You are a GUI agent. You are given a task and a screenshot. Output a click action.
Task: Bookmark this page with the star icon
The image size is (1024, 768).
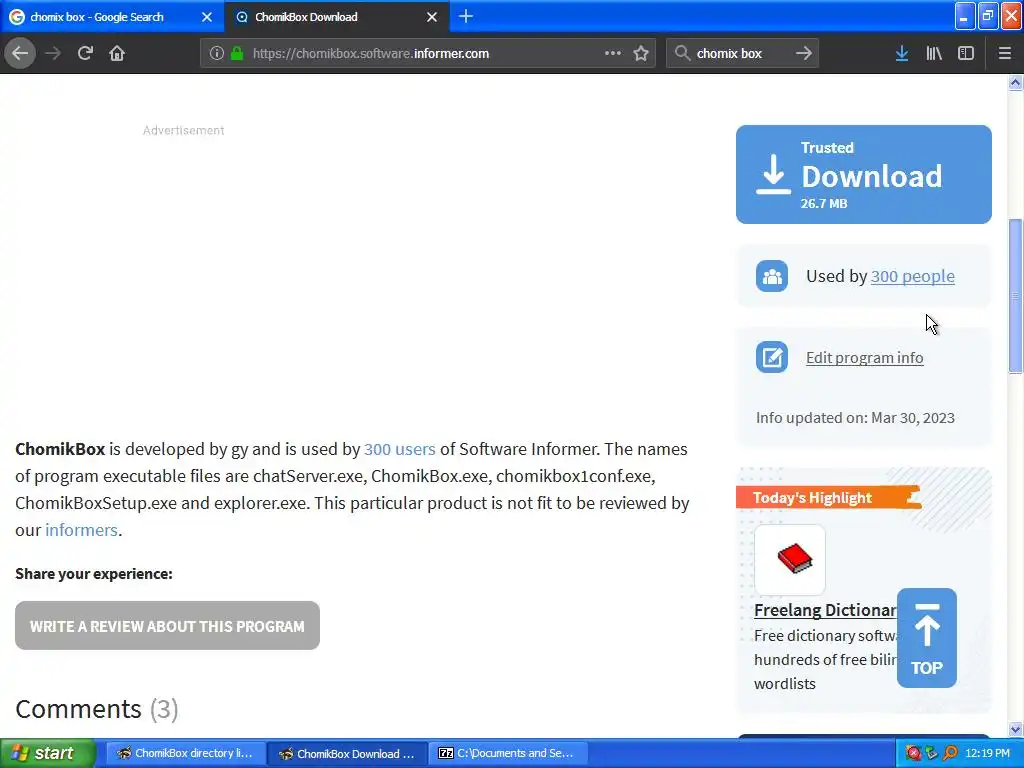(x=641, y=53)
